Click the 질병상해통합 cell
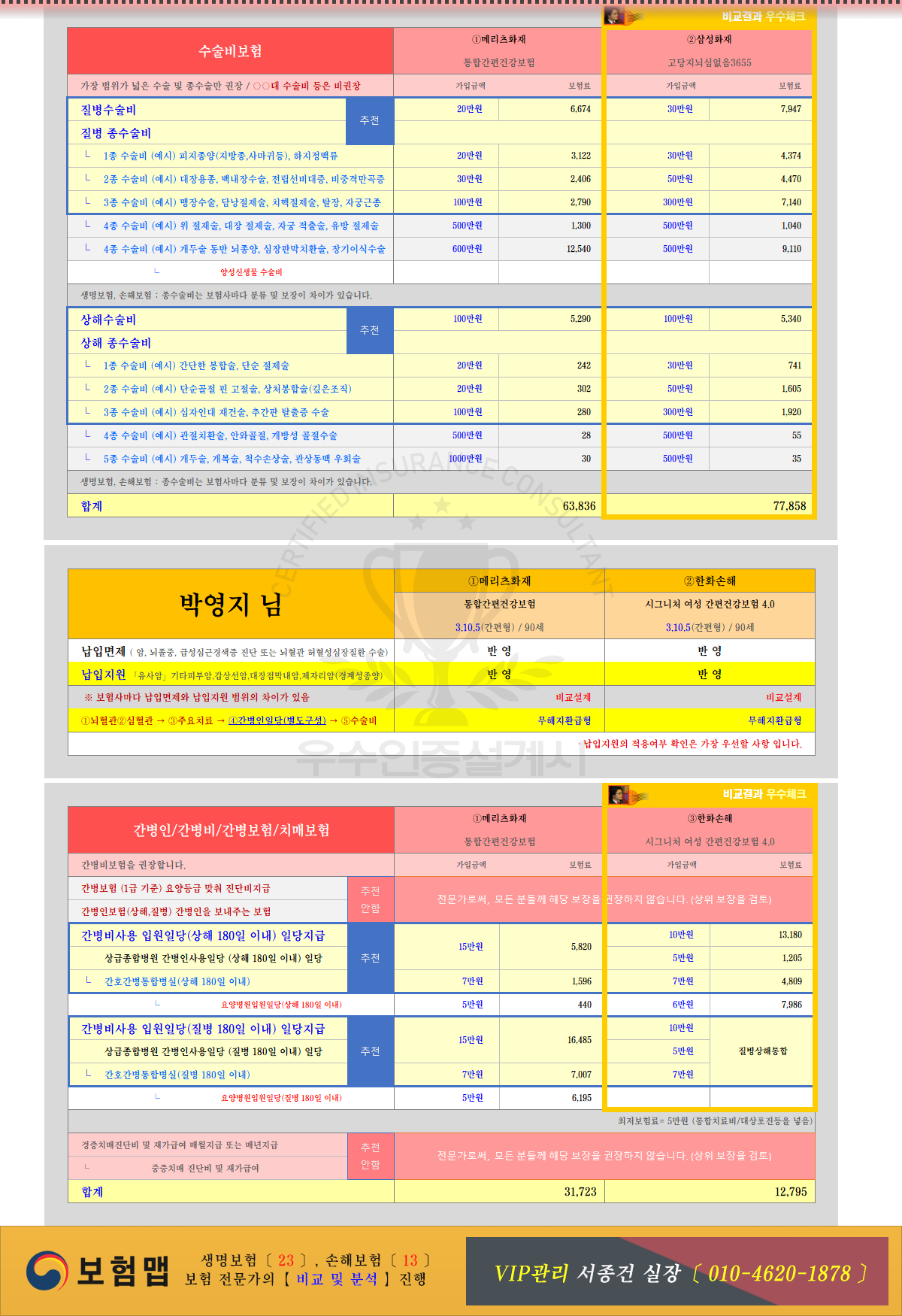This screenshot has height=1316, width=902. click(x=762, y=1051)
